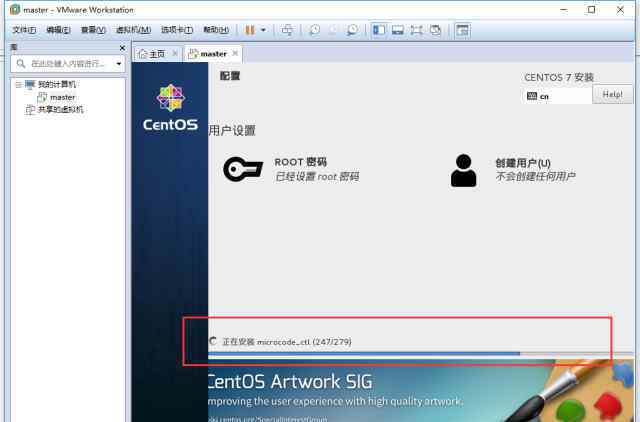Expand the power options dropdown arrow
Viewport: 640px width, 422px height.
click(x=263, y=30)
